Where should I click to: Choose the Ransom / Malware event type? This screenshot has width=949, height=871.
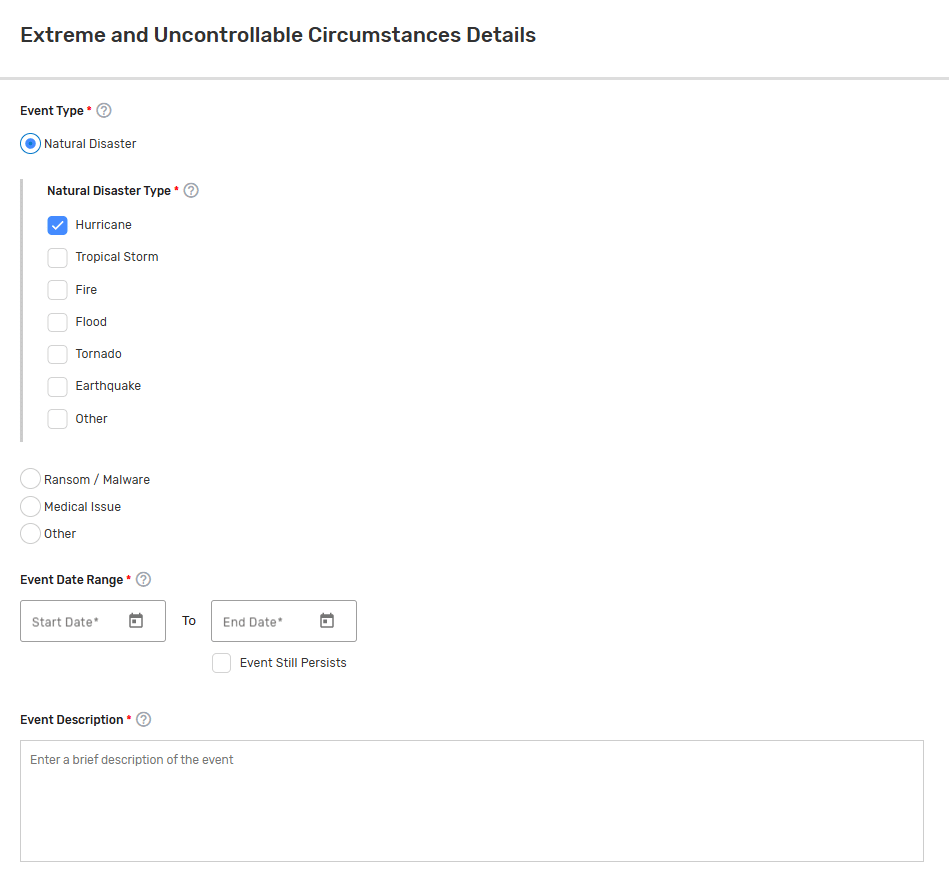(x=30, y=479)
